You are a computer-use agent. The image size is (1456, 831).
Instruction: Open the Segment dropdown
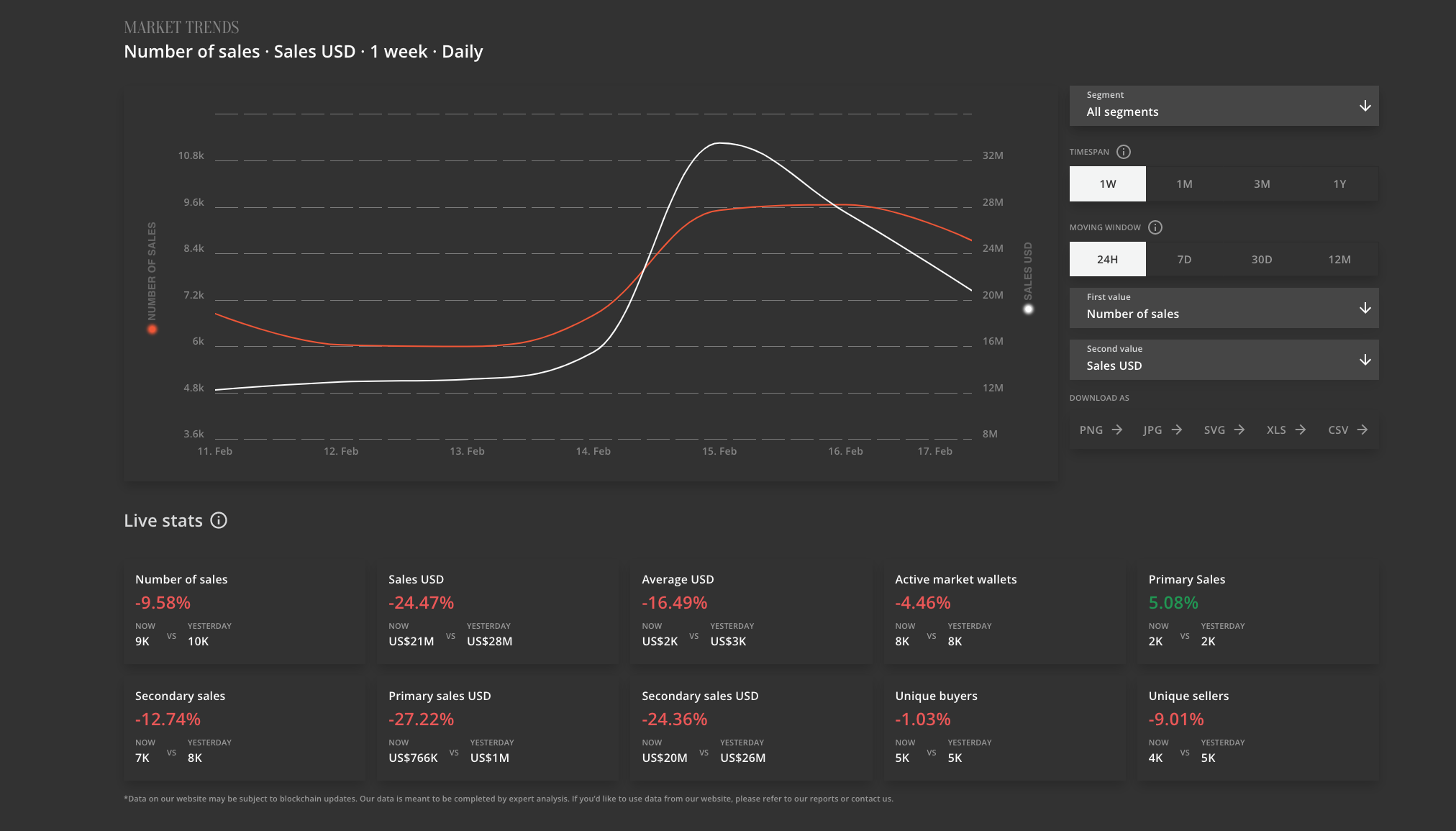coord(1224,106)
